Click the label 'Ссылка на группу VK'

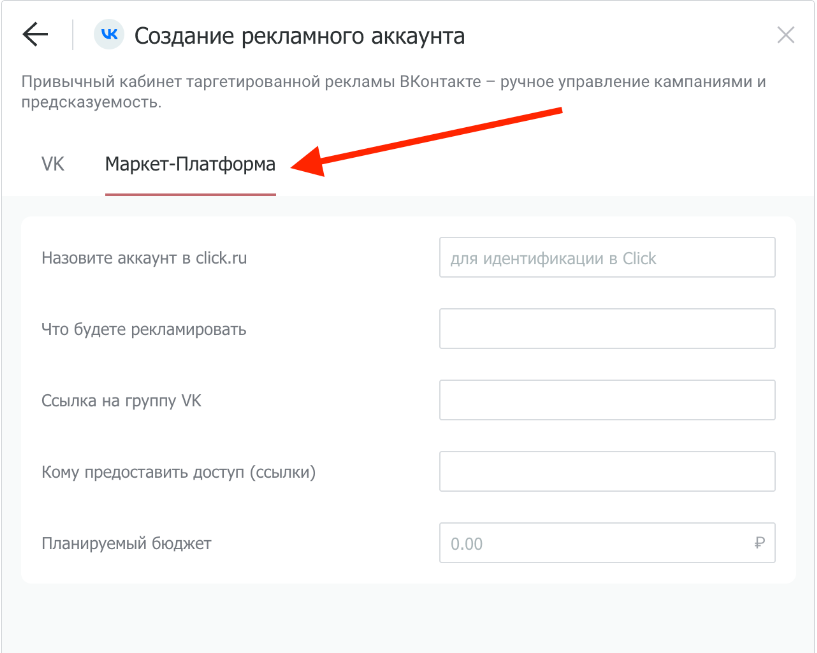[121, 401]
